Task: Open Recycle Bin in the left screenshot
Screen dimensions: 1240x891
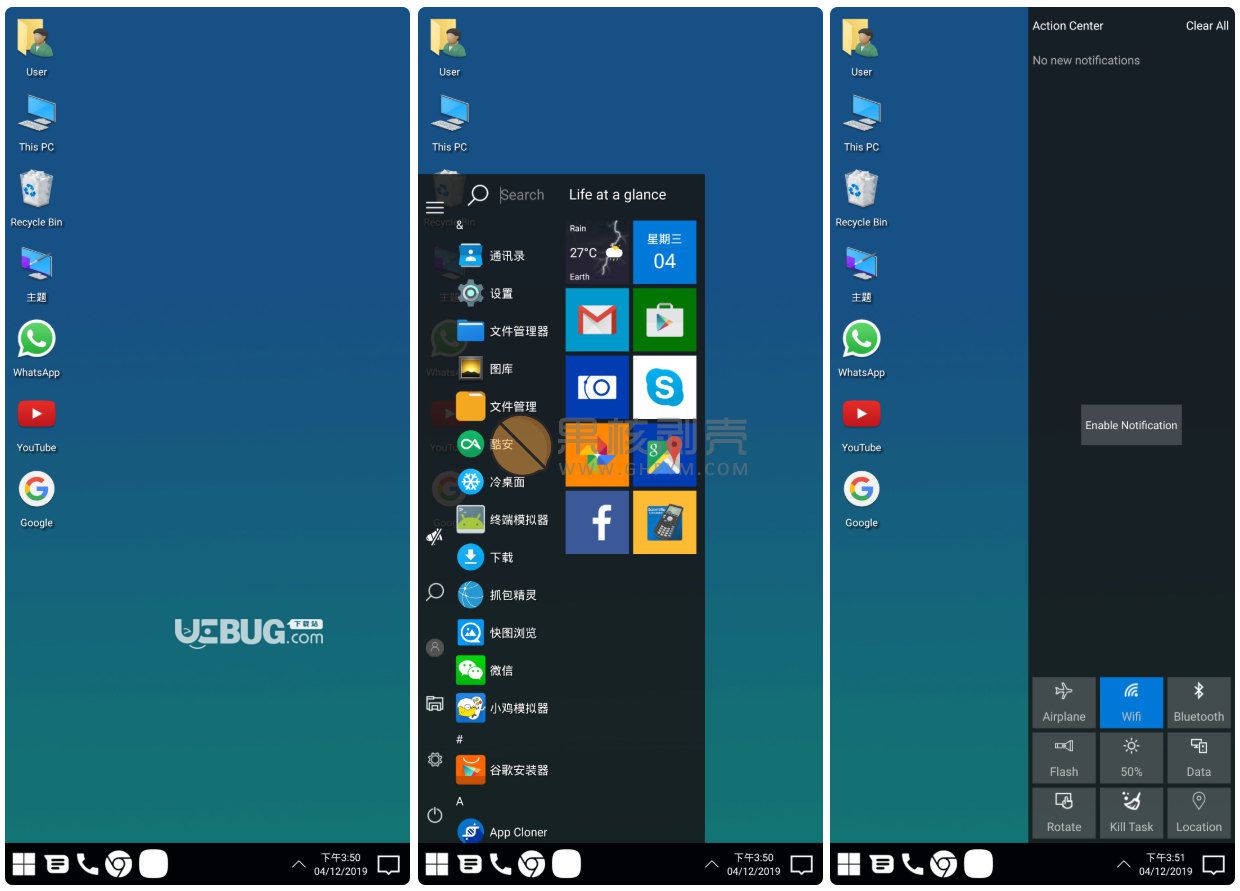Action: point(36,198)
